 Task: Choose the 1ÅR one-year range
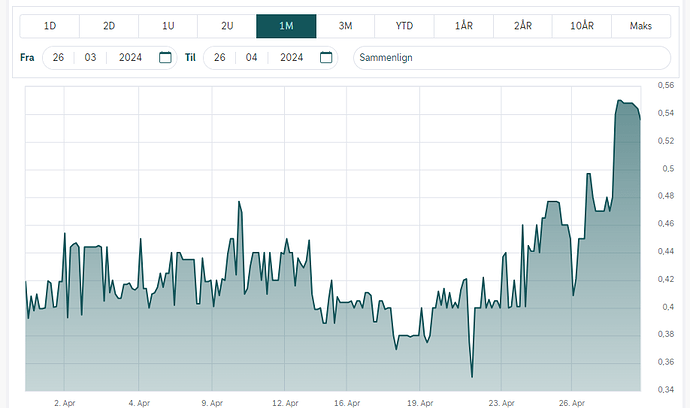(463, 26)
